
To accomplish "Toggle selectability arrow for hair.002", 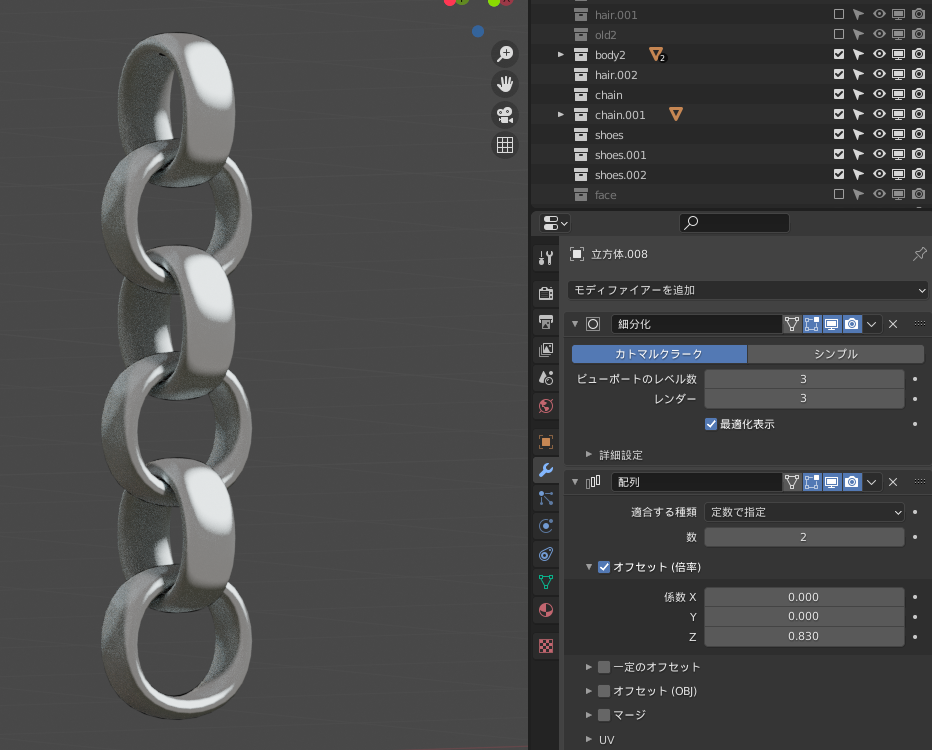I will (x=858, y=74).
